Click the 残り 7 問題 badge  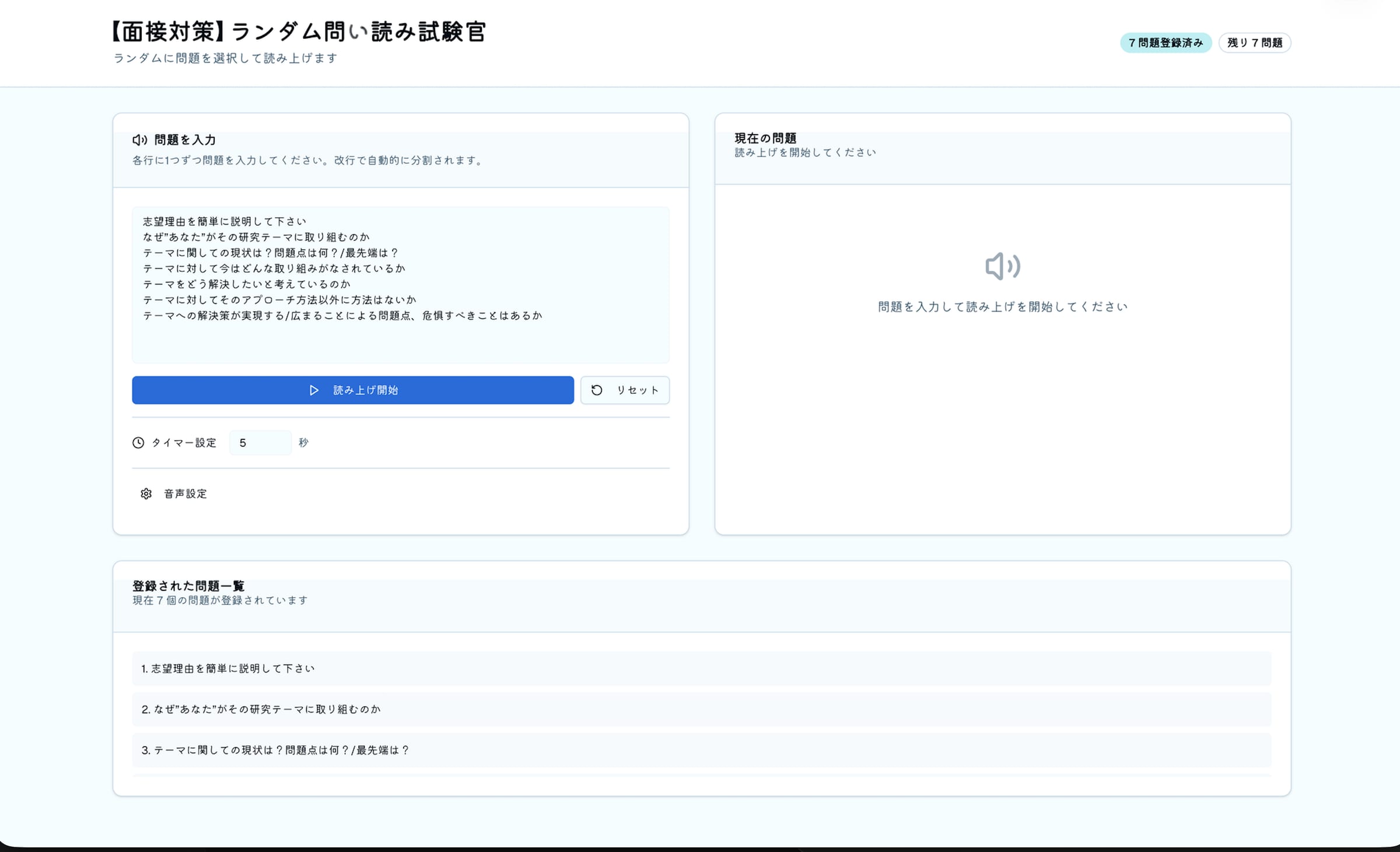(1255, 43)
